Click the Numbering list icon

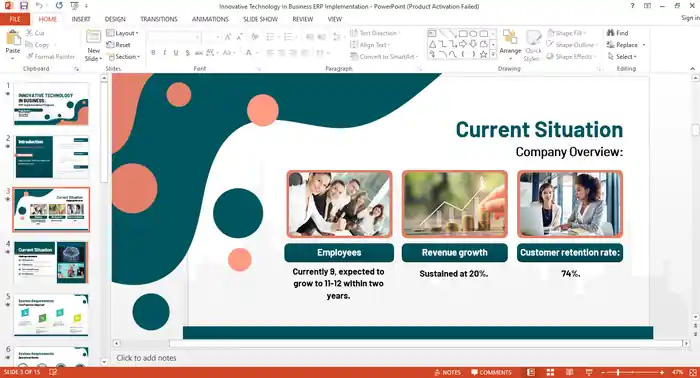(288, 37)
